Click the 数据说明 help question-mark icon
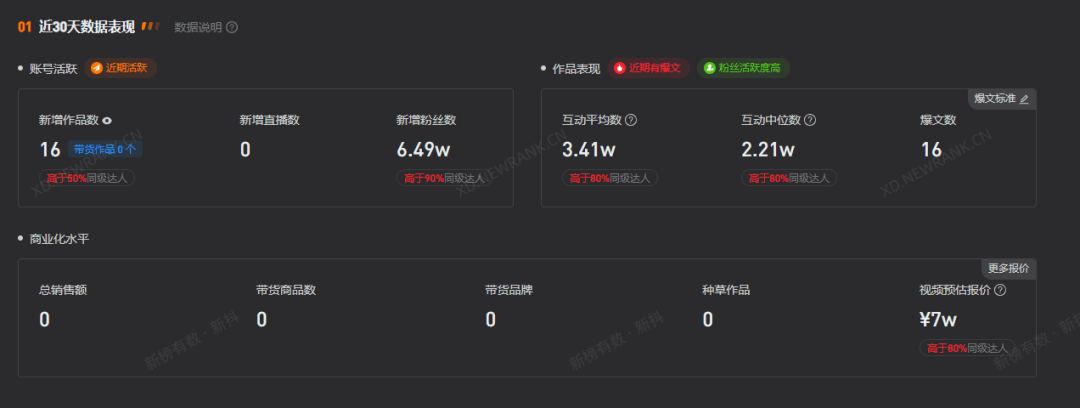The image size is (1080, 408). (x=232, y=27)
